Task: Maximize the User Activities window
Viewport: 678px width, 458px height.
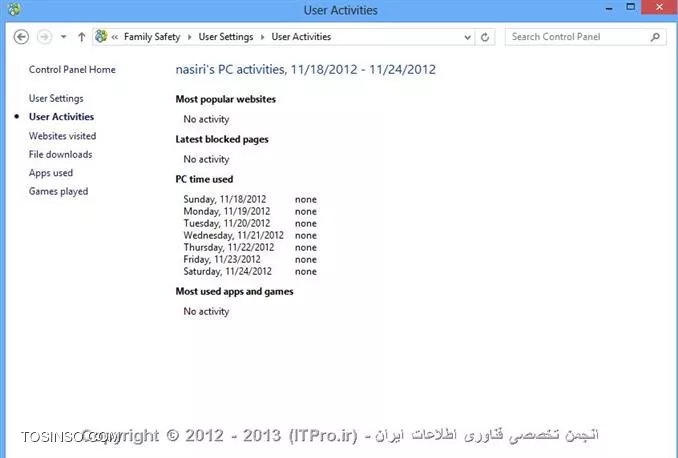Action: point(631,7)
